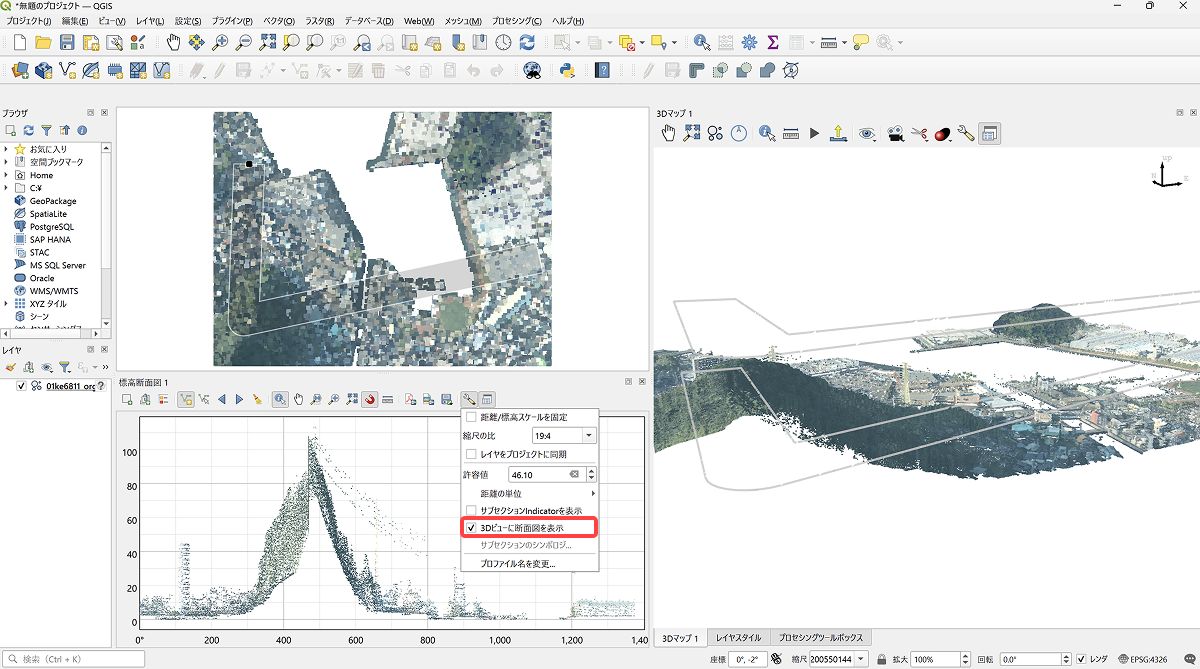The width and height of the screenshot is (1200, 669).
Task: Open the レイヤ(L) menu
Action: click(152, 21)
